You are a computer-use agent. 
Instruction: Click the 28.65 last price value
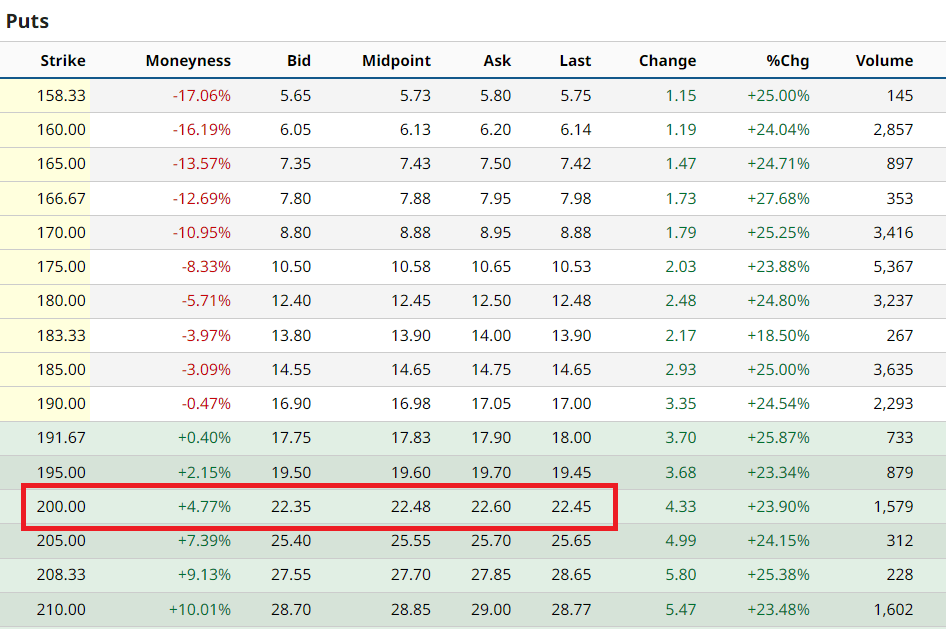571,575
